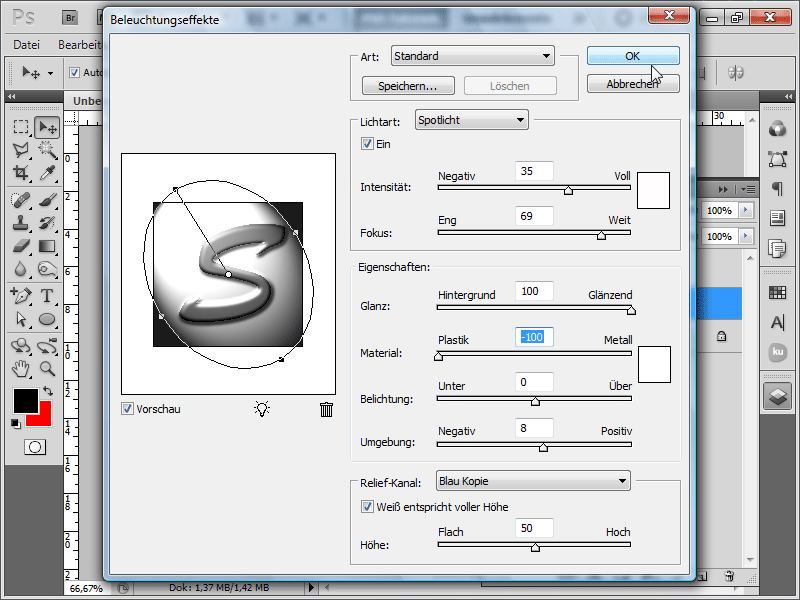Select the Blur tool
Screen dimensions: 800x600
(x=21, y=269)
